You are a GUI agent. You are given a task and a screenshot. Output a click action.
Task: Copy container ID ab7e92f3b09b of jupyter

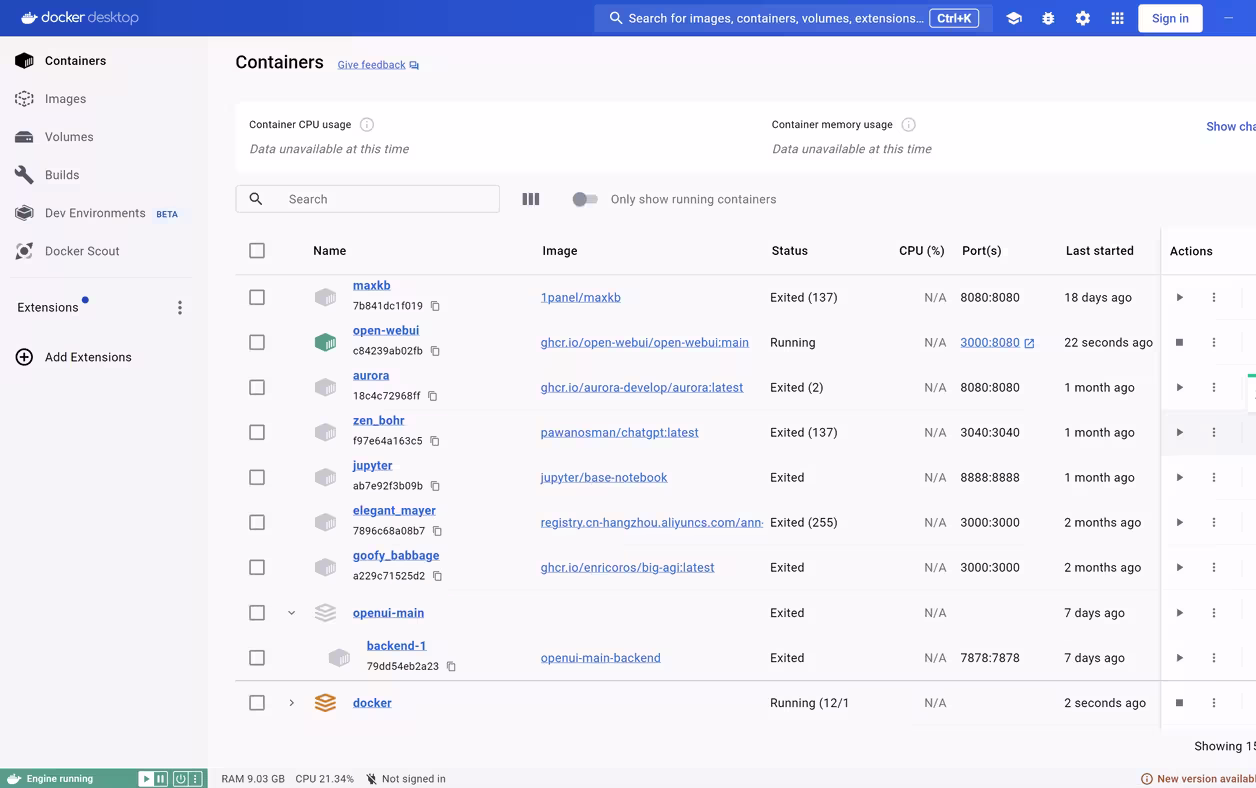coord(435,486)
